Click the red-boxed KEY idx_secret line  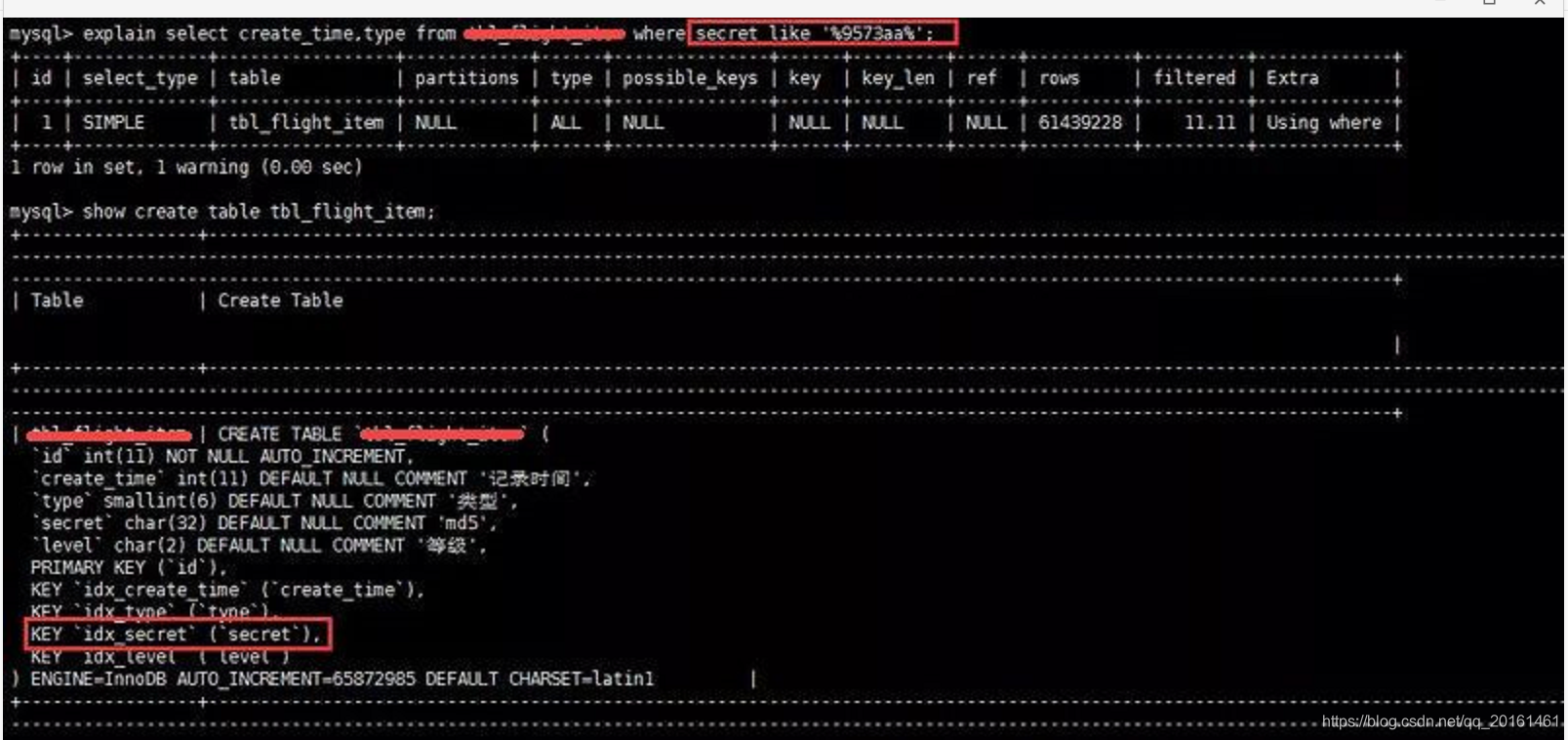pos(178,634)
